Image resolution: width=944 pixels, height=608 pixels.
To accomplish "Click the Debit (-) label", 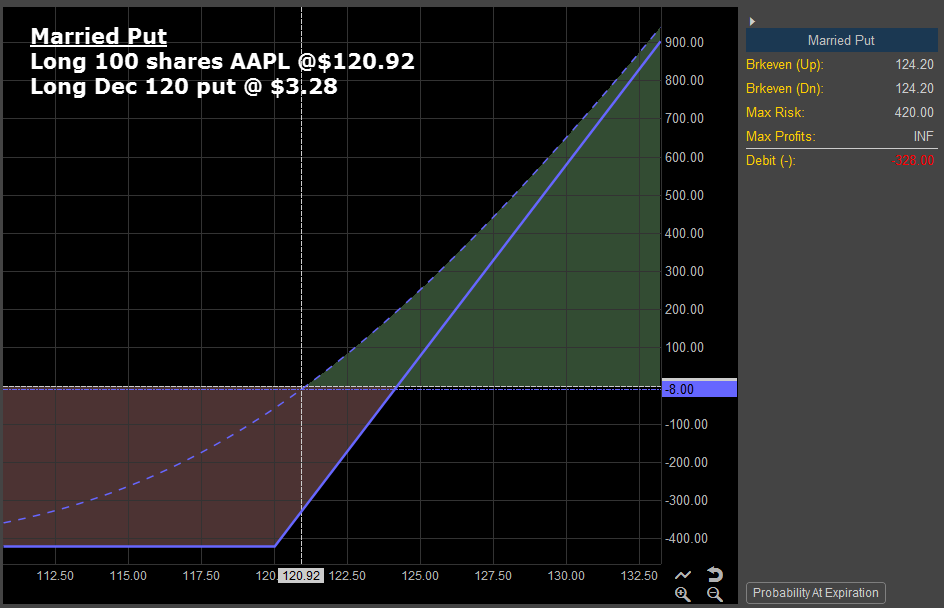I will [x=771, y=161].
